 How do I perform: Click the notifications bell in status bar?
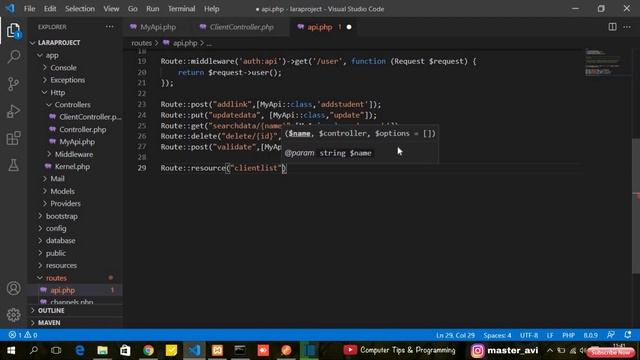coord(628,335)
